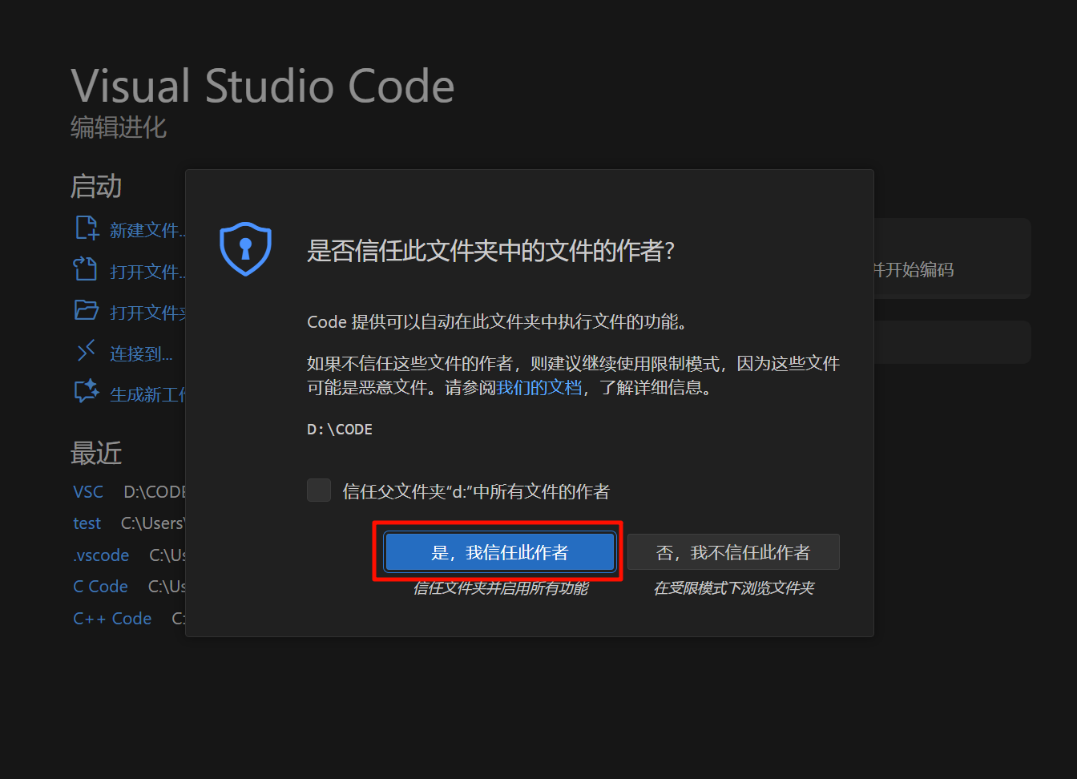Click the Visual Studio Code heading
The image size is (1077, 779).
pos(262,86)
